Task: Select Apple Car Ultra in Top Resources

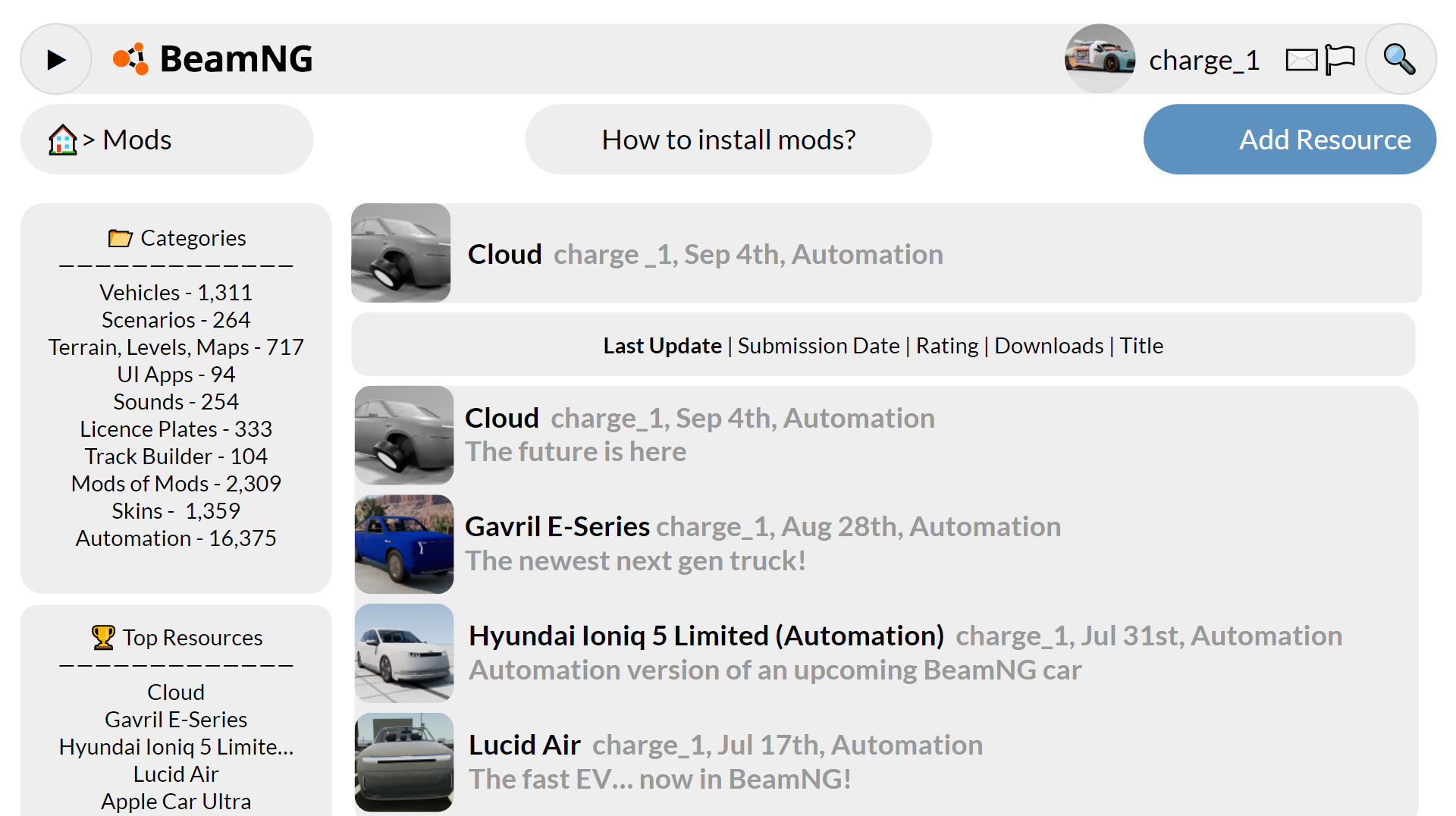Action: (176, 801)
